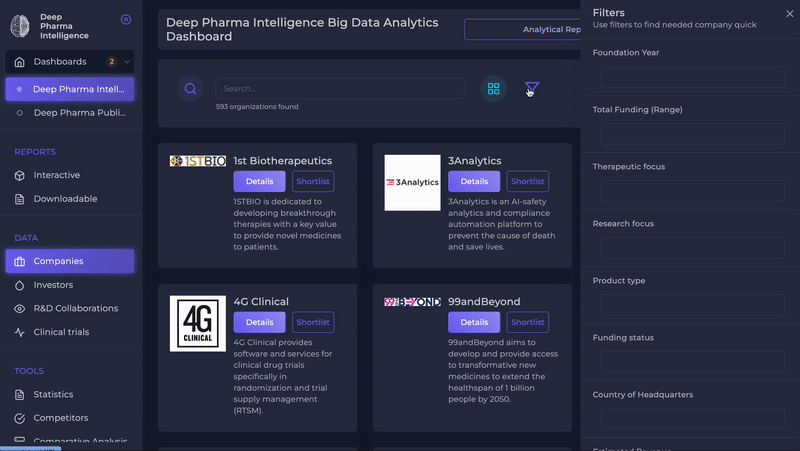Screen dimensions: 800x451
Task: Expand the Dashboards chevron
Action: click(x=127, y=62)
